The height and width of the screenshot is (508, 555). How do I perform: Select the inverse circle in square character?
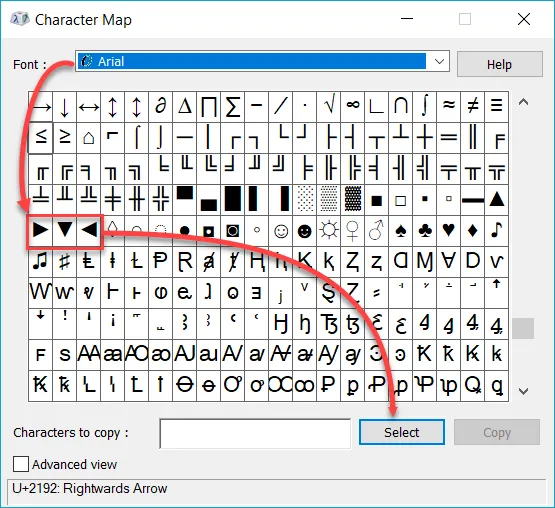(232, 231)
